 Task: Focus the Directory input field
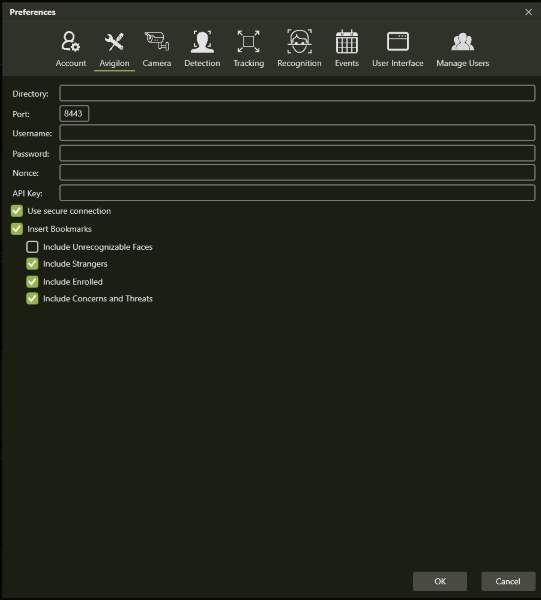[297, 93]
